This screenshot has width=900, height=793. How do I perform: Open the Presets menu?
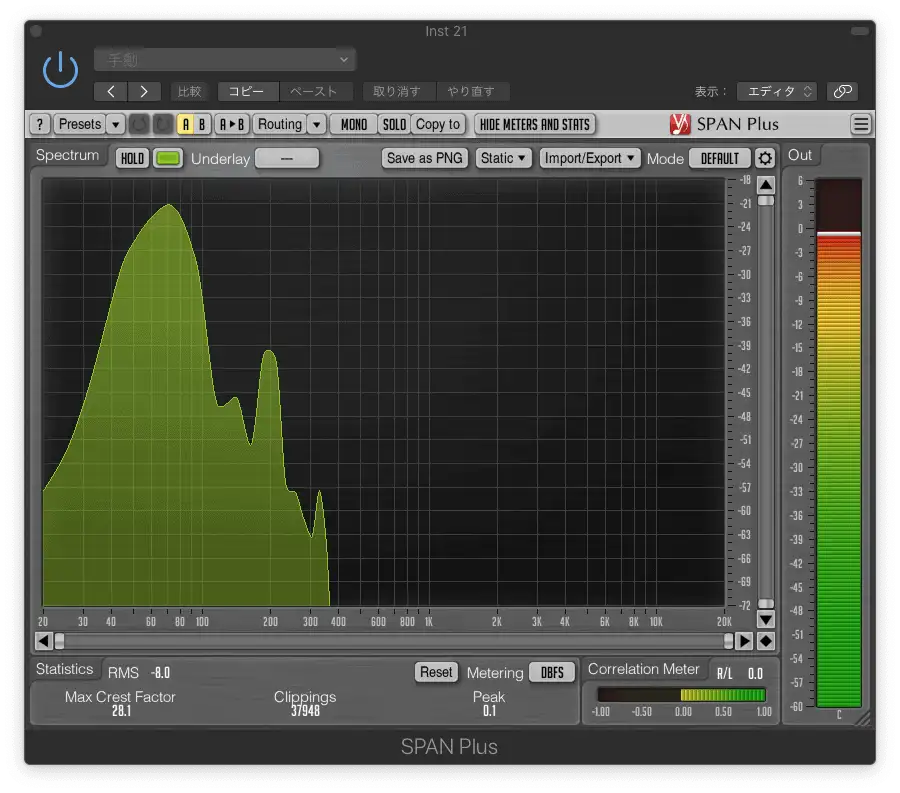coord(80,124)
